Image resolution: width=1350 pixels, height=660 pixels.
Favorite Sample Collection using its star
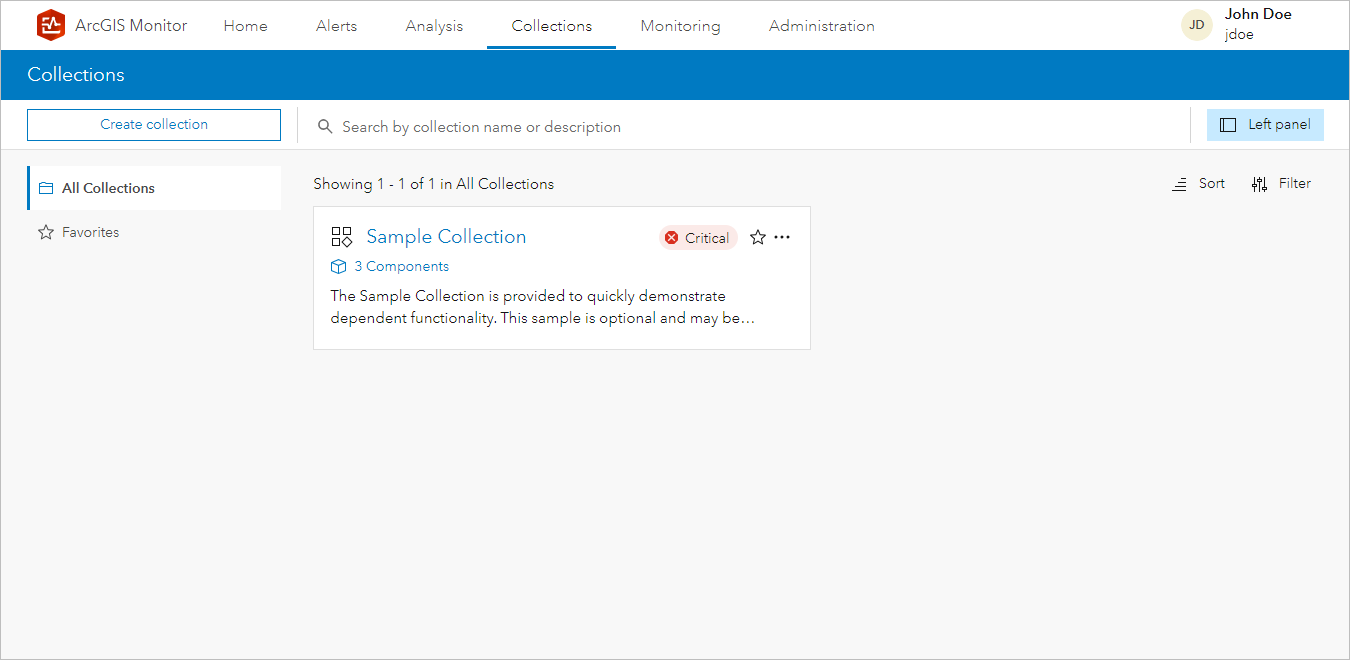[x=757, y=237]
